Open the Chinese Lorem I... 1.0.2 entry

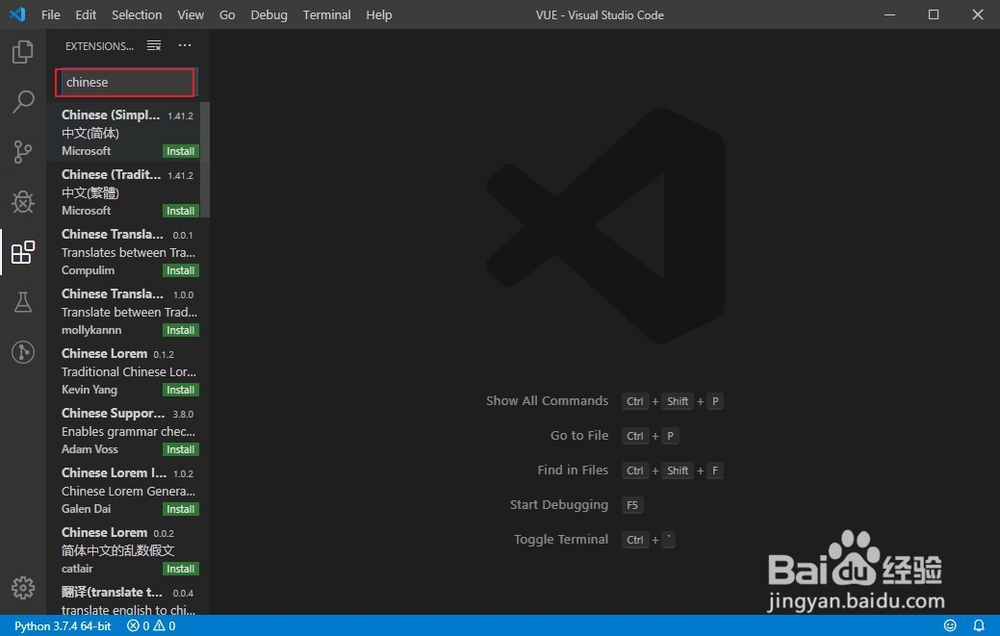click(128, 491)
